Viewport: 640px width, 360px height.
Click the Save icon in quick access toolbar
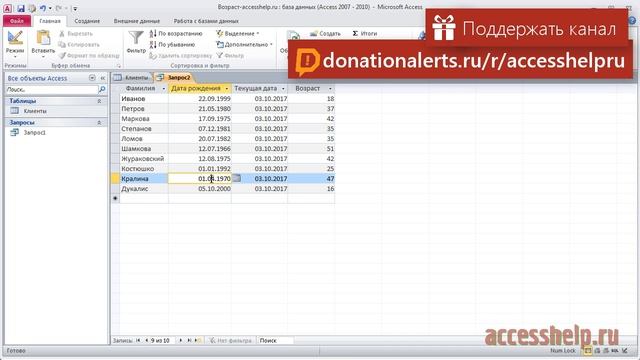[x=20, y=8]
